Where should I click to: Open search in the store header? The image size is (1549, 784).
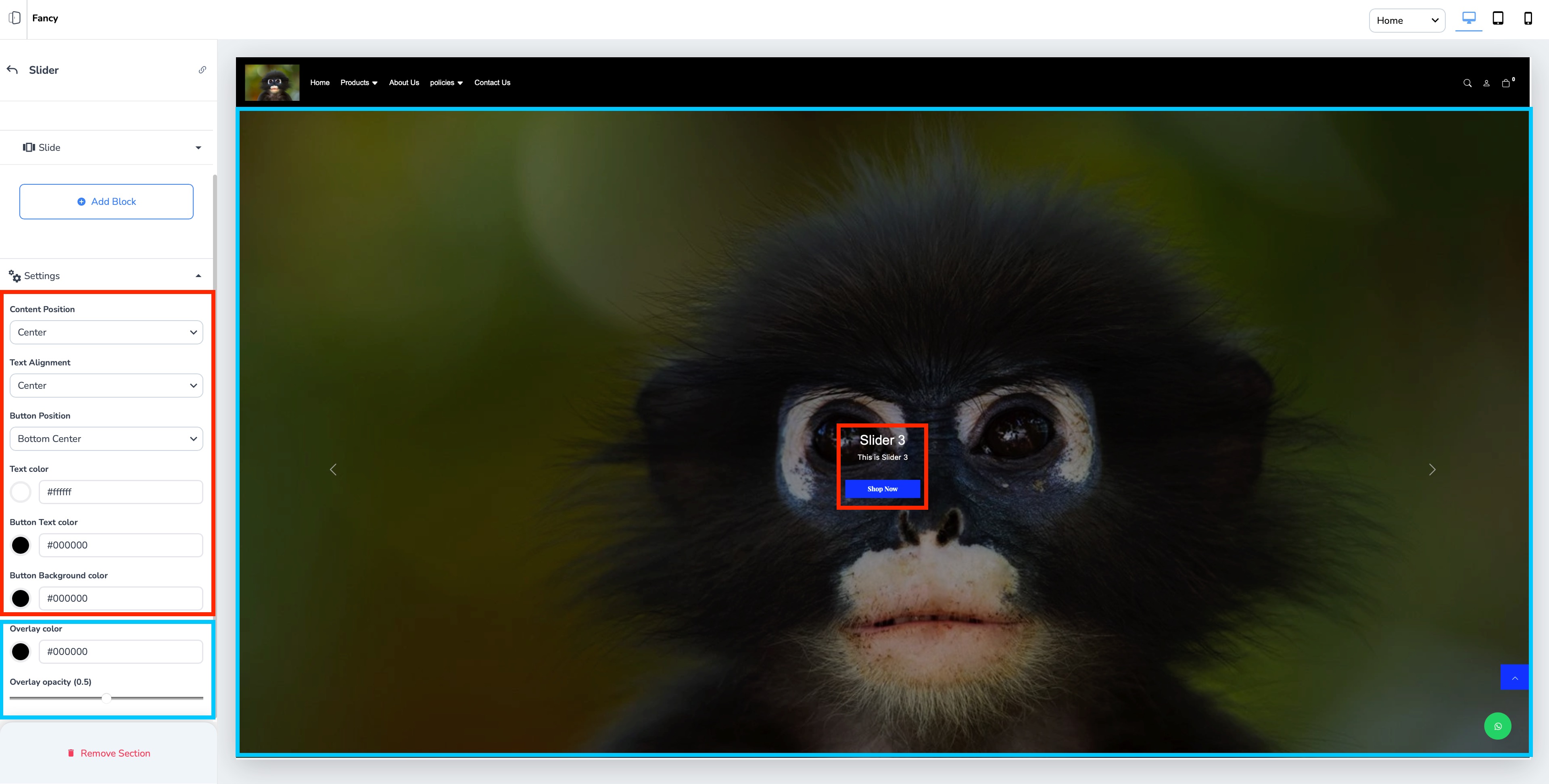pos(1467,83)
